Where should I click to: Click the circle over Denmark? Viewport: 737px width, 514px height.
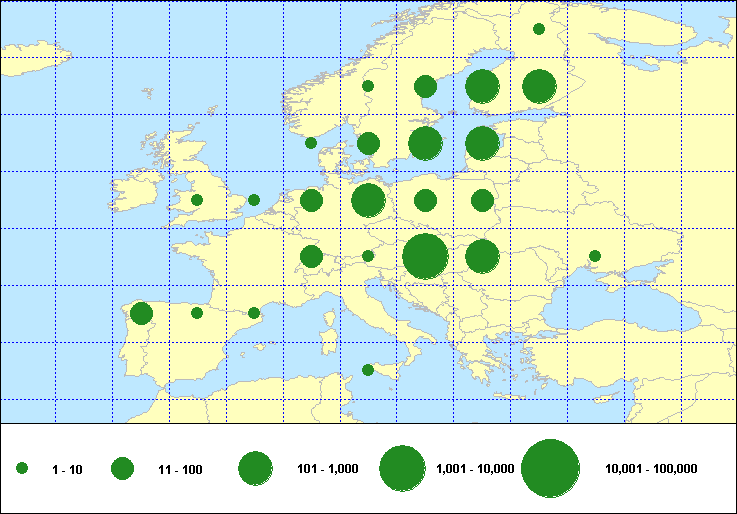[368, 143]
